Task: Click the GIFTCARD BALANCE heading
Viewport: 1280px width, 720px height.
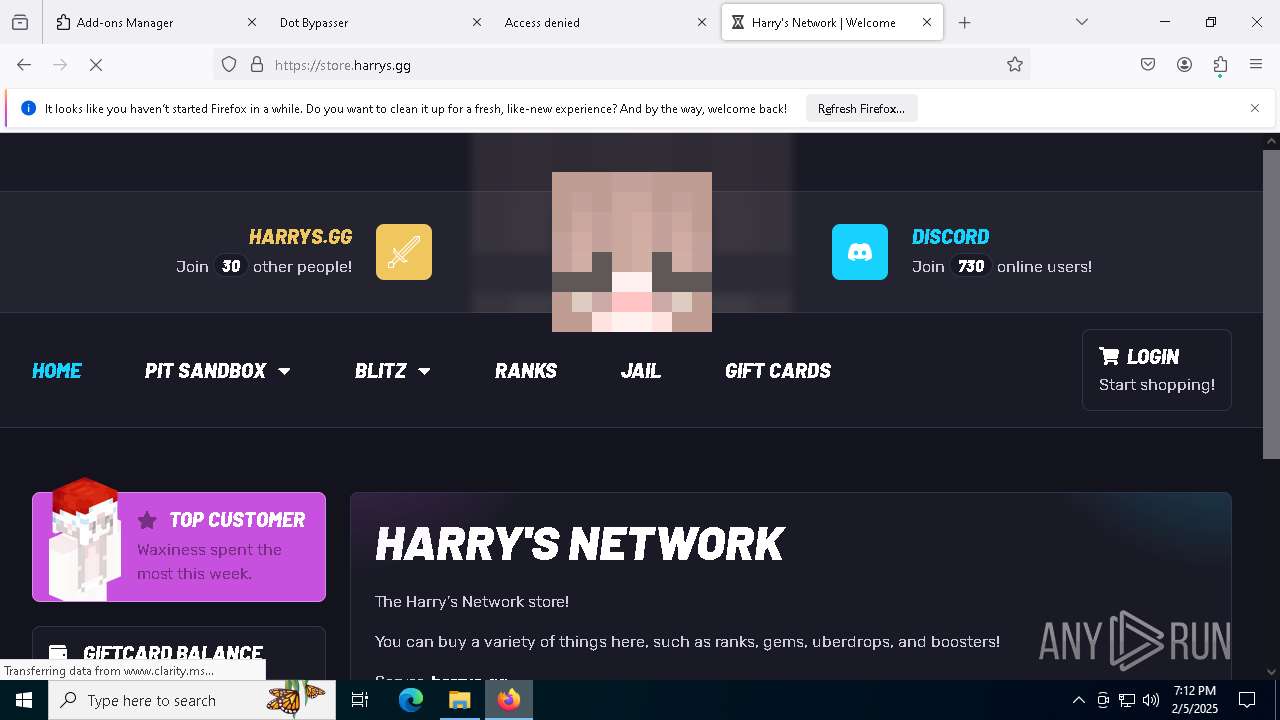Action: [173, 654]
